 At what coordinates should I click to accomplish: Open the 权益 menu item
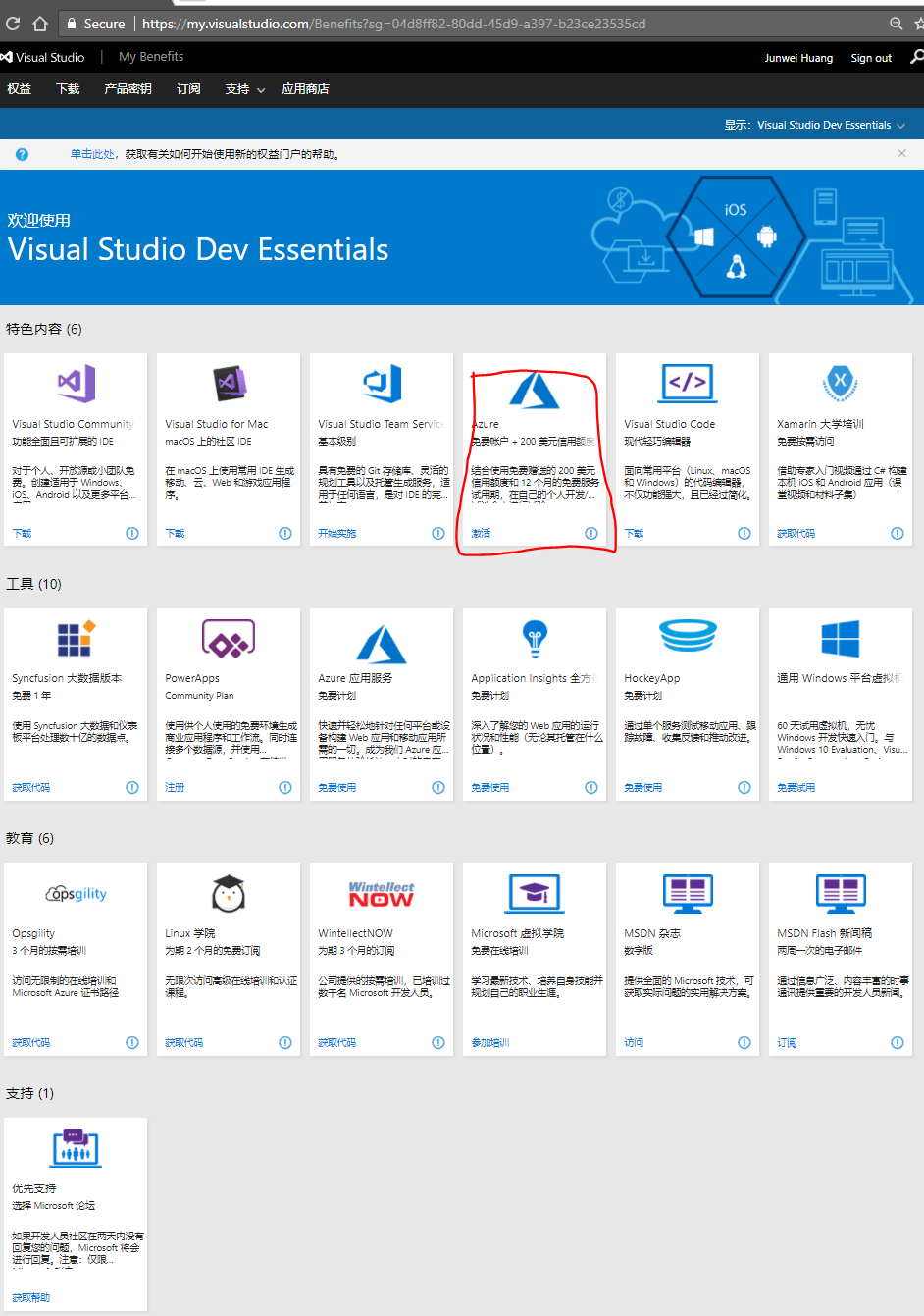tap(20, 89)
